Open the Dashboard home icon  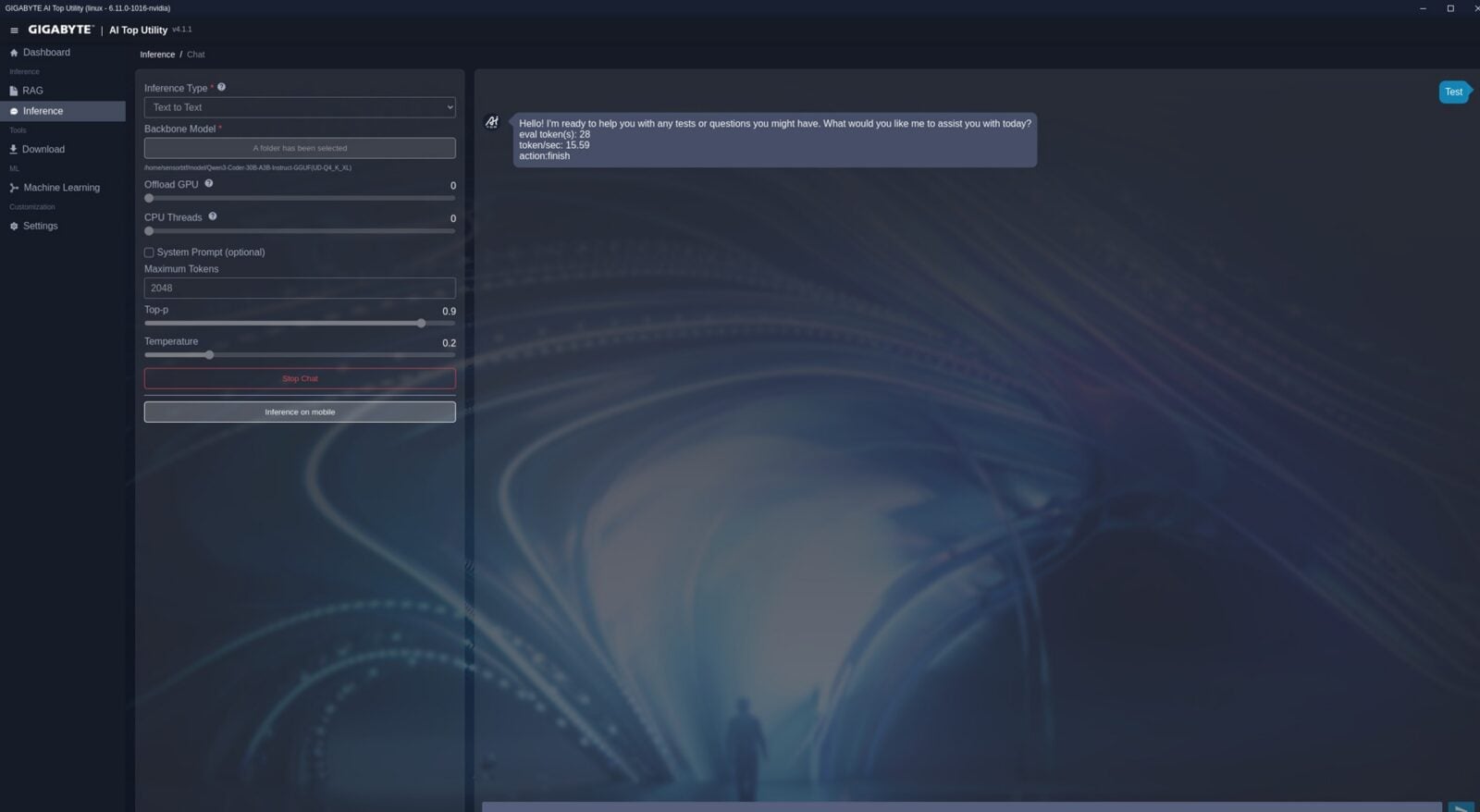(x=14, y=53)
